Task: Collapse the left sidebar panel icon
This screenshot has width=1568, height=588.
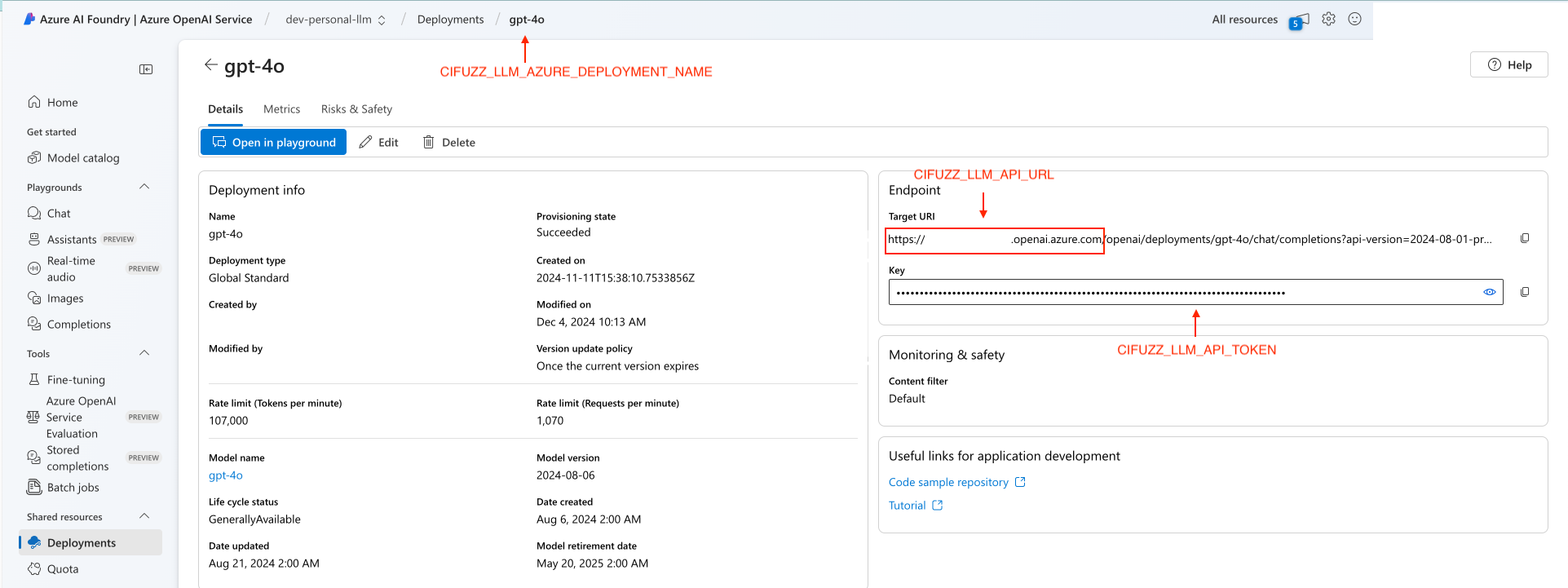Action: tap(146, 69)
